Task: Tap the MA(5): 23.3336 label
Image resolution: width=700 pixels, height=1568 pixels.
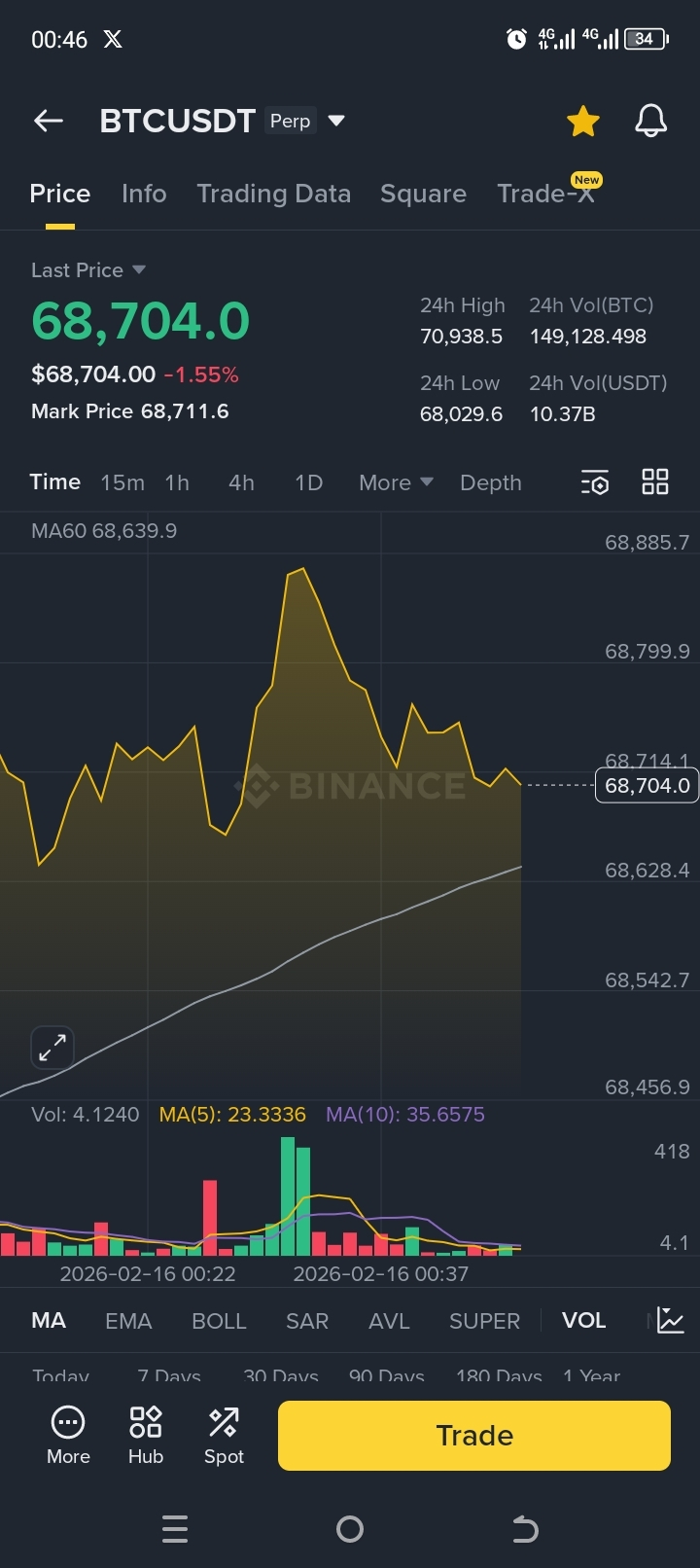Action: (x=232, y=1115)
